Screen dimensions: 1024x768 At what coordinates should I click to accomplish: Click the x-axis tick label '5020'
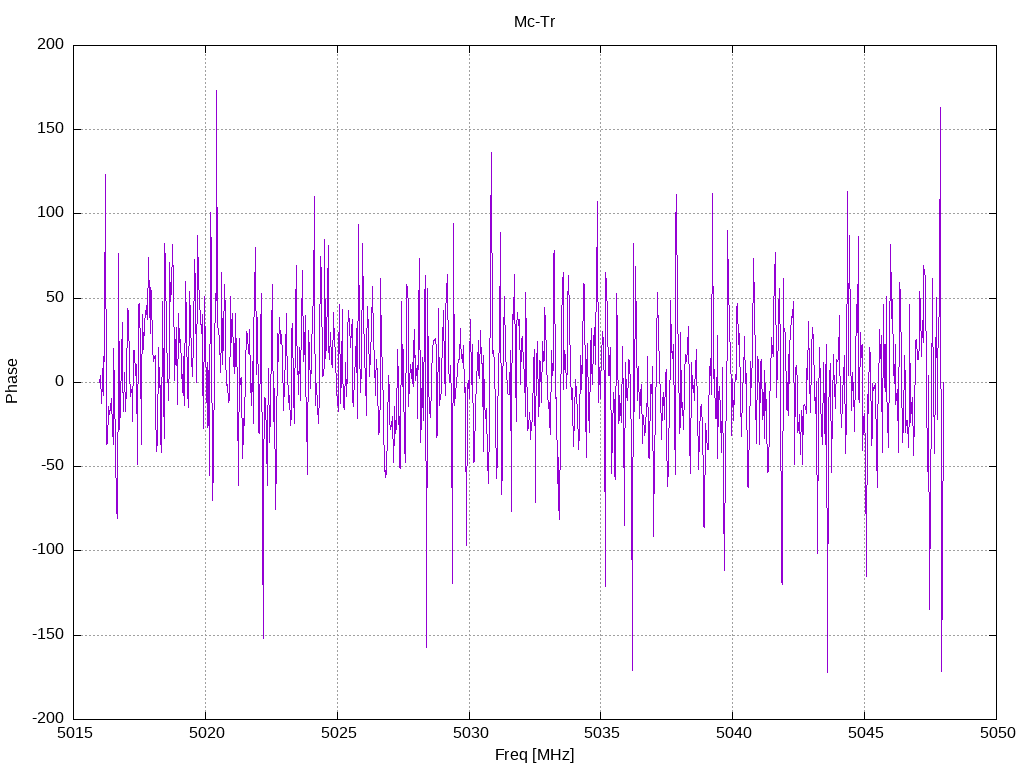pyautogui.click(x=206, y=733)
